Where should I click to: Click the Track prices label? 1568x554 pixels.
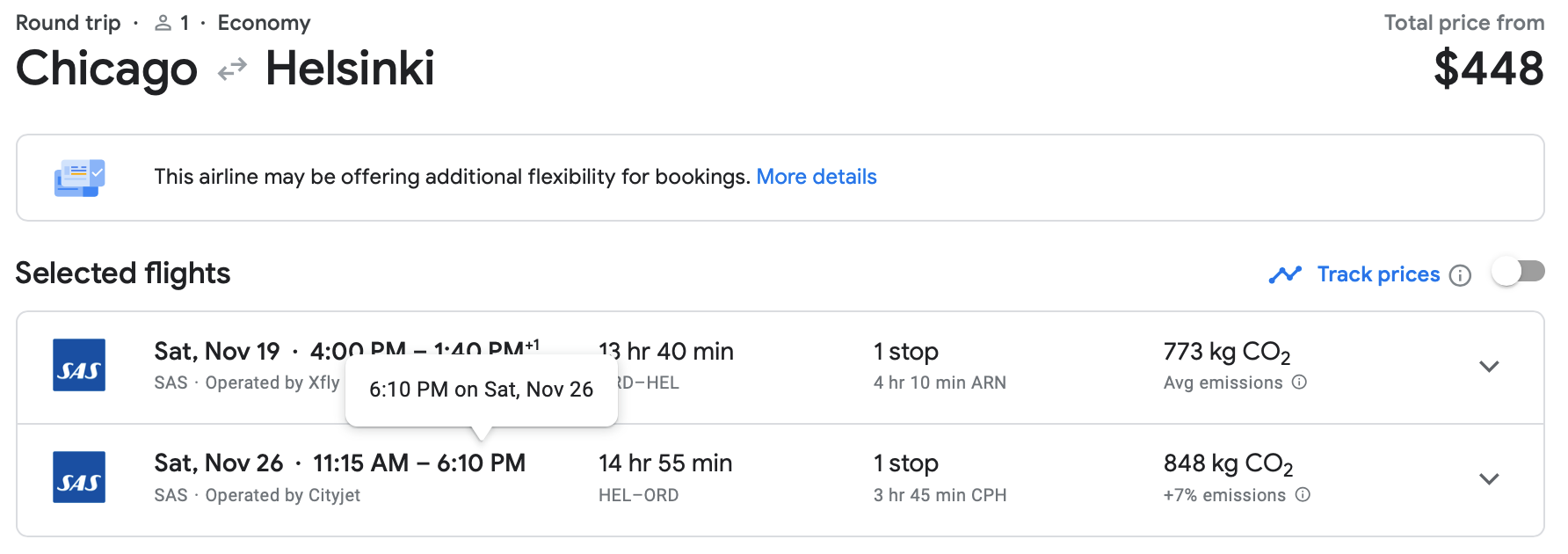[1377, 274]
